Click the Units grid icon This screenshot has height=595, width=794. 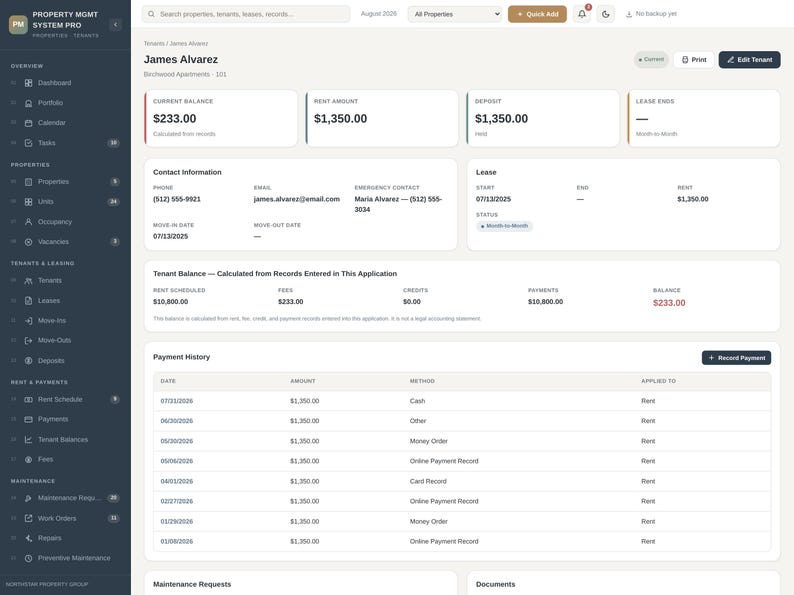click(x=28, y=202)
